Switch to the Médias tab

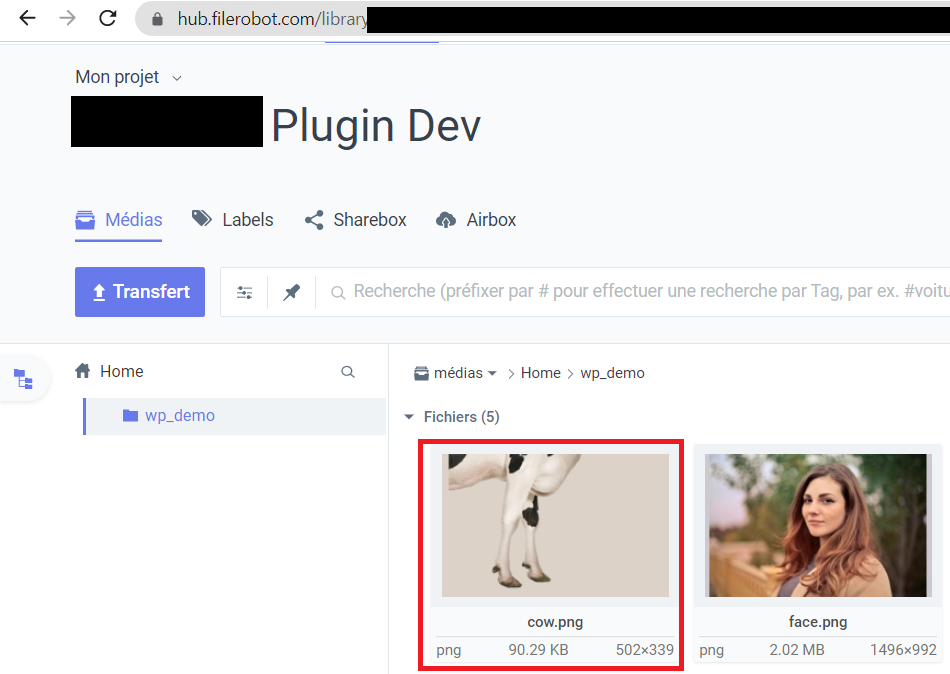(x=119, y=219)
